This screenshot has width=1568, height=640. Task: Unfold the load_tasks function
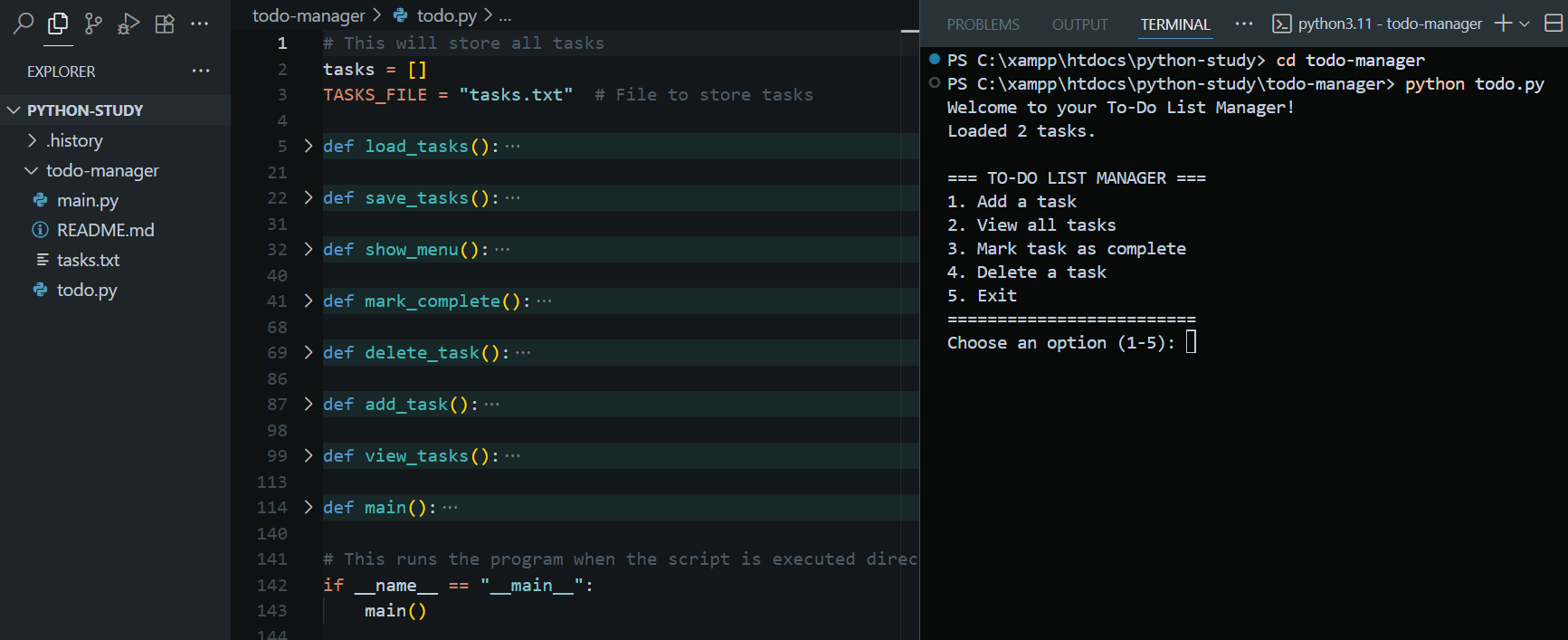click(x=308, y=146)
